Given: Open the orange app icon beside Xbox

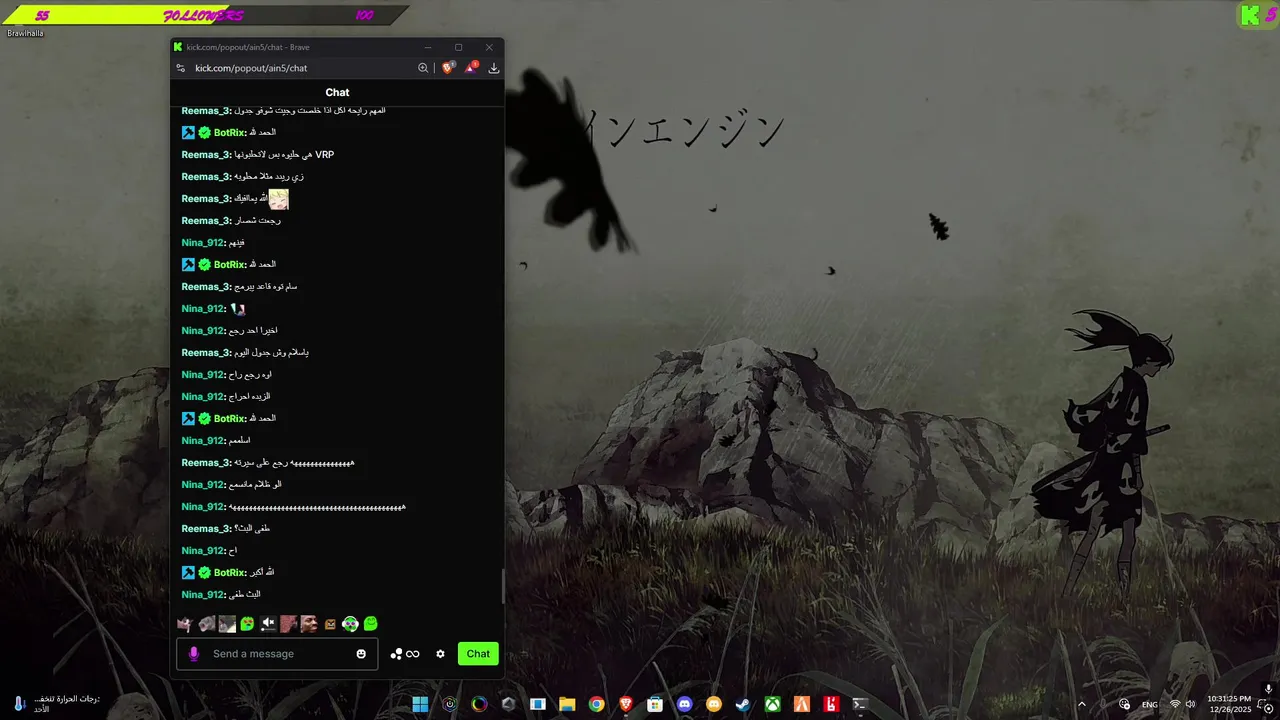Looking at the screenshot, I should pyautogui.click(x=801, y=704).
